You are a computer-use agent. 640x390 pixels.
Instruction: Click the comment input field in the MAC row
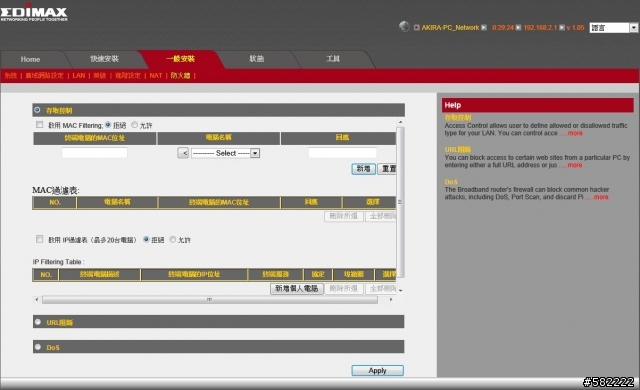coord(342,153)
